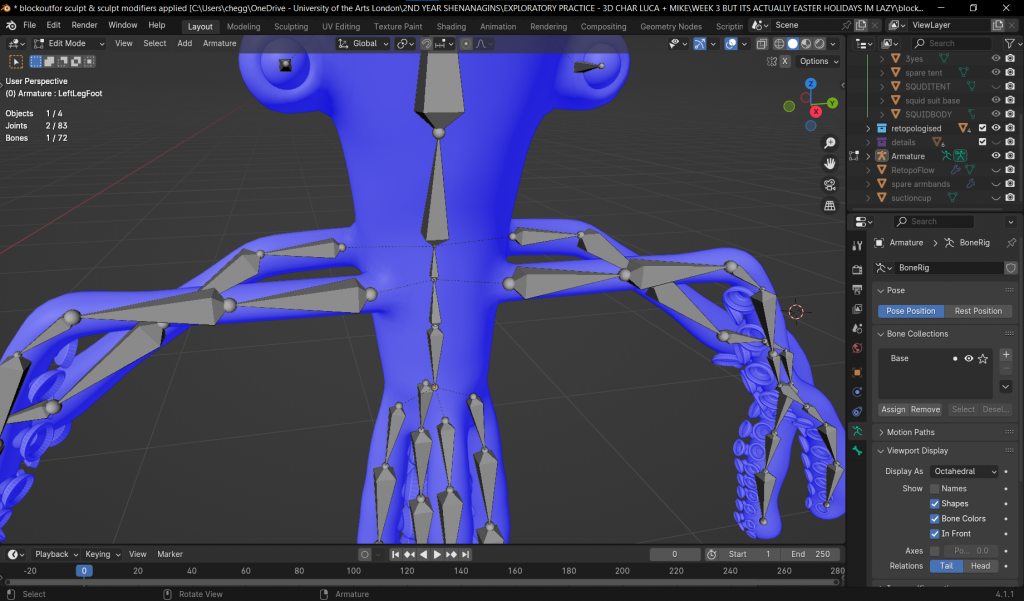The width and height of the screenshot is (1024, 601).
Task: Open the Armature menu in viewport header
Action: 219,44
